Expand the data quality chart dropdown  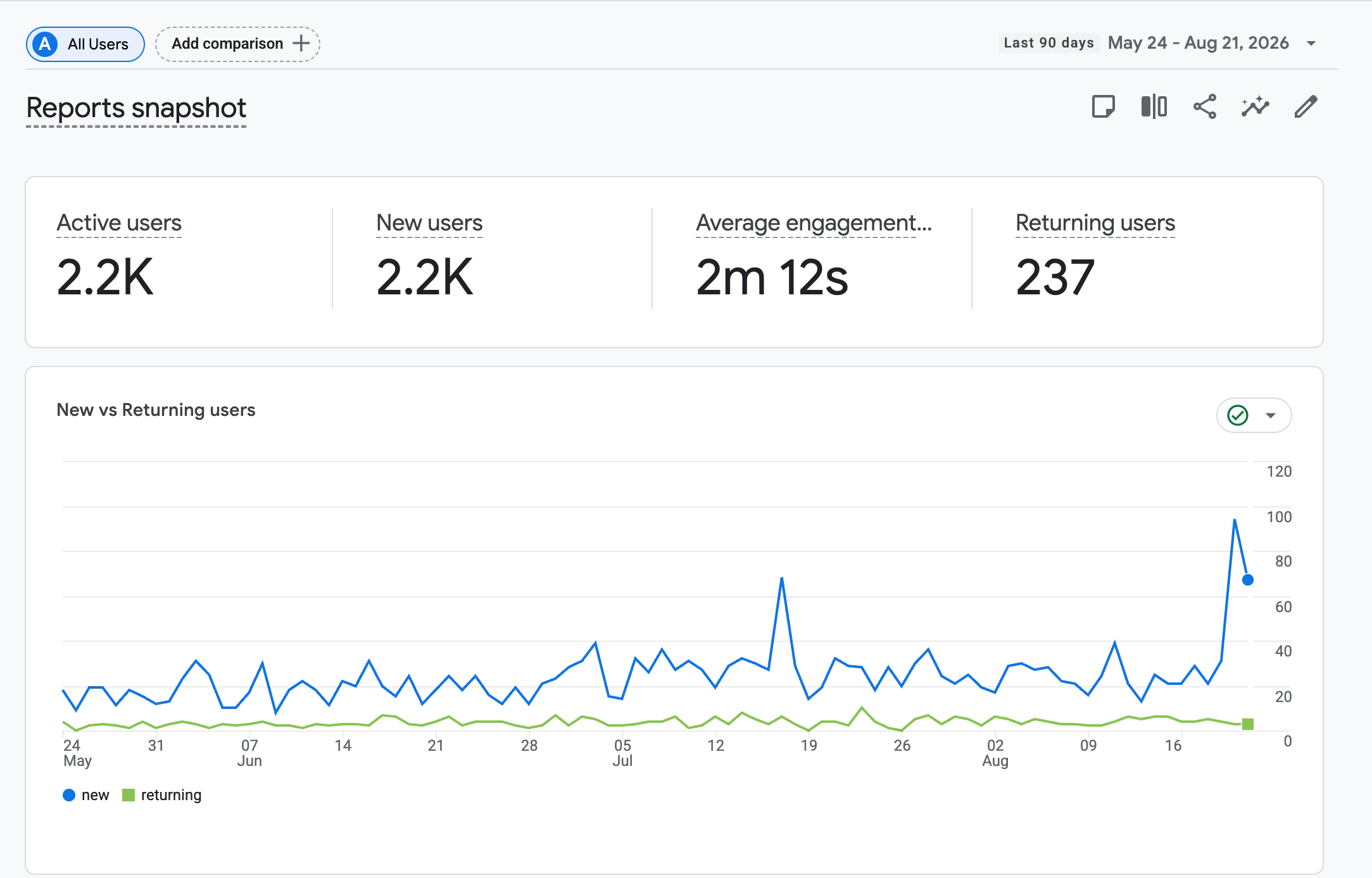point(1270,416)
